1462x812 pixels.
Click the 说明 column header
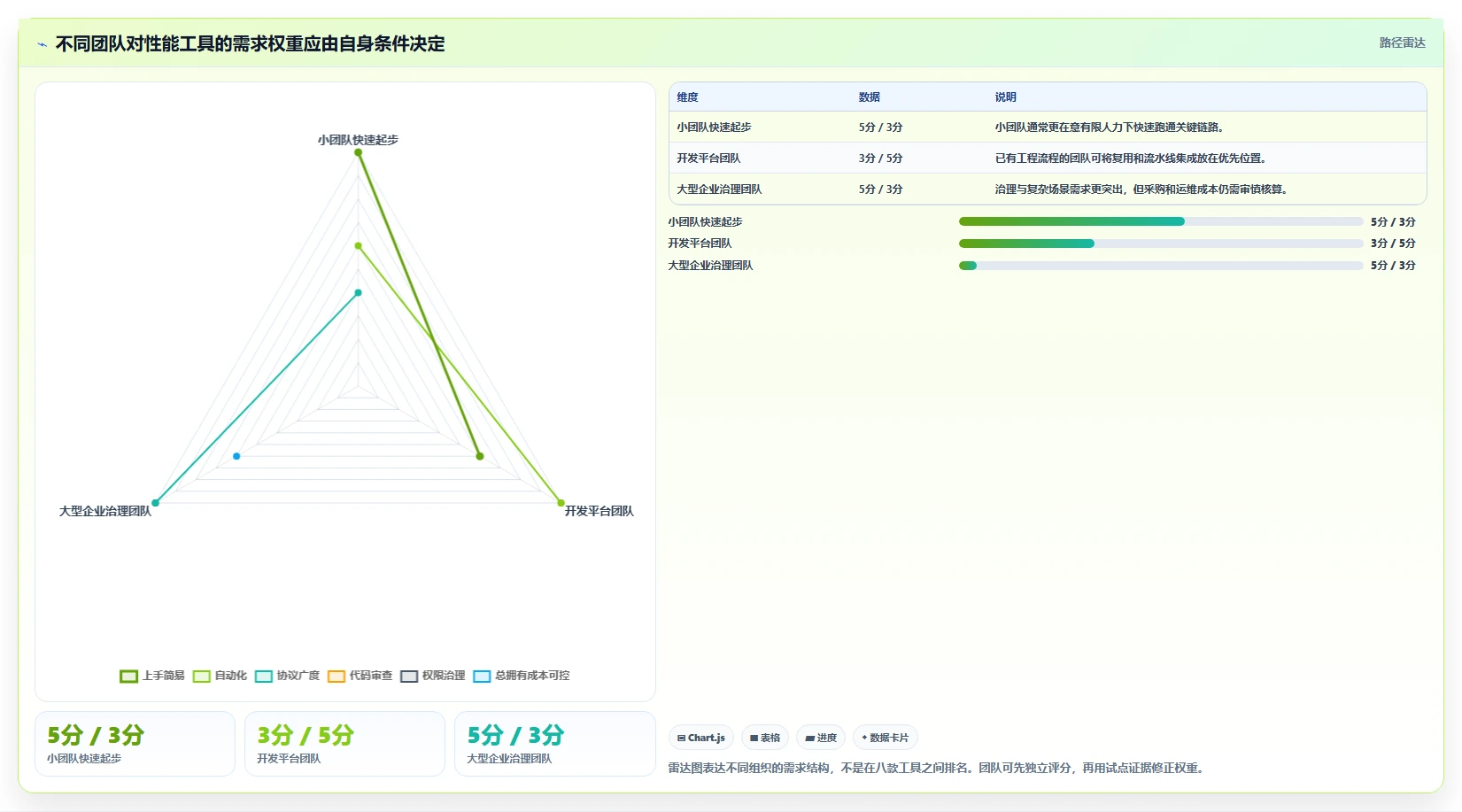(1005, 97)
